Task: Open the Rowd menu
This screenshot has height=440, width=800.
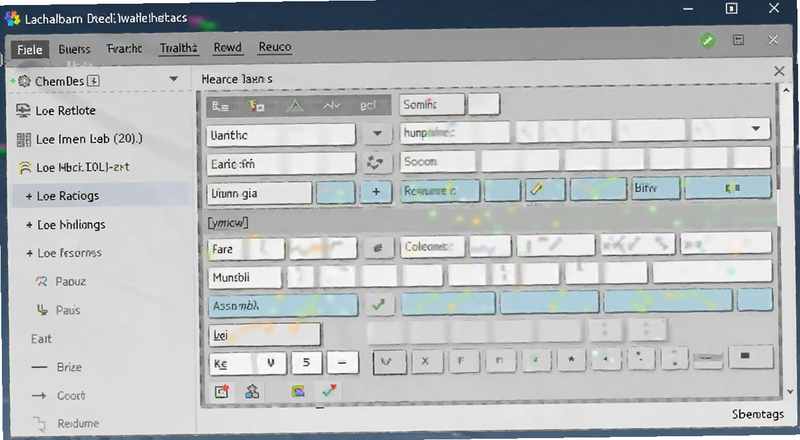Action: [x=228, y=47]
